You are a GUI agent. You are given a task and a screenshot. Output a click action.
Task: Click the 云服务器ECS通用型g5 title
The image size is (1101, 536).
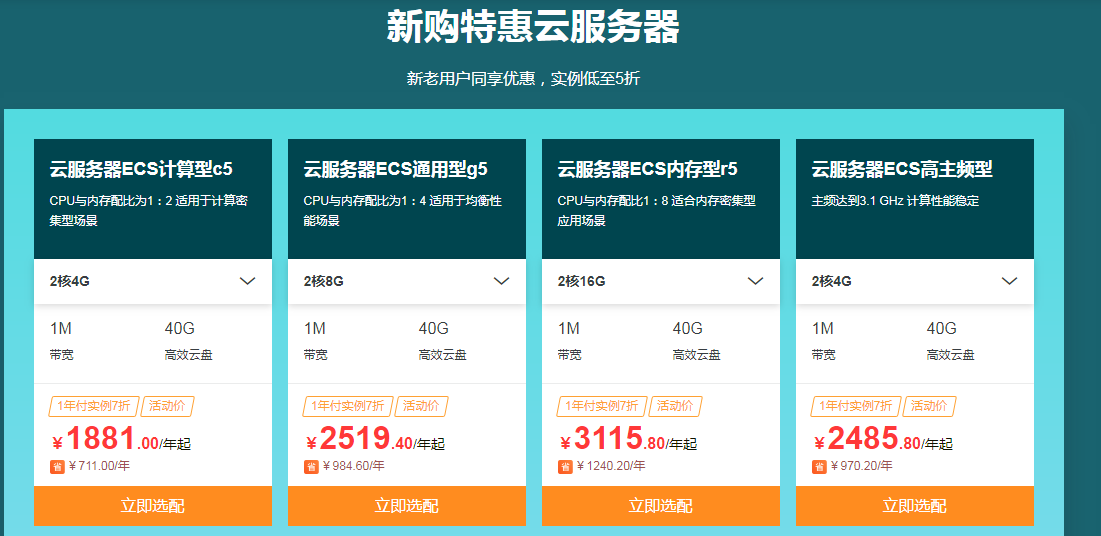click(396, 169)
